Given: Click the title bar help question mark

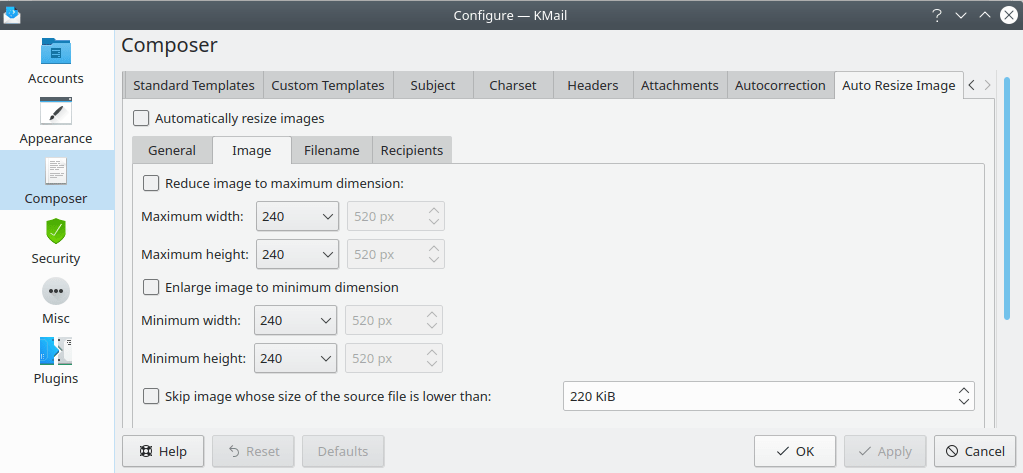Looking at the screenshot, I should 936,15.
